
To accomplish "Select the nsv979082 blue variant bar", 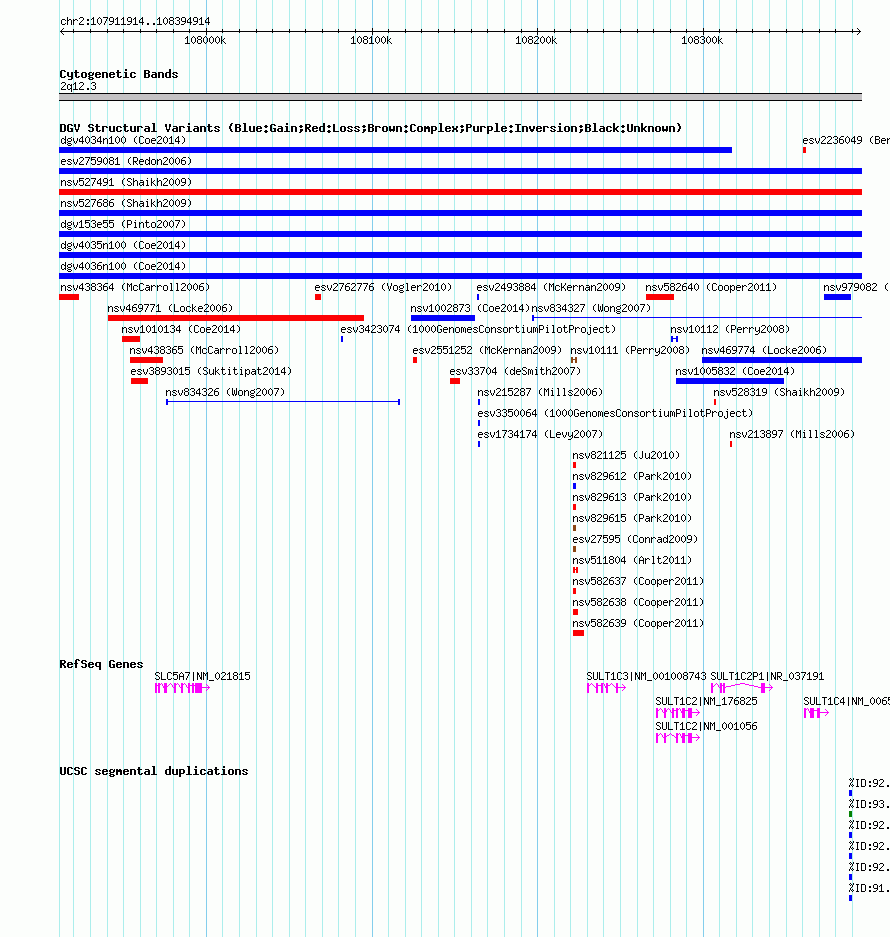I will pyautogui.click(x=837, y=297).
